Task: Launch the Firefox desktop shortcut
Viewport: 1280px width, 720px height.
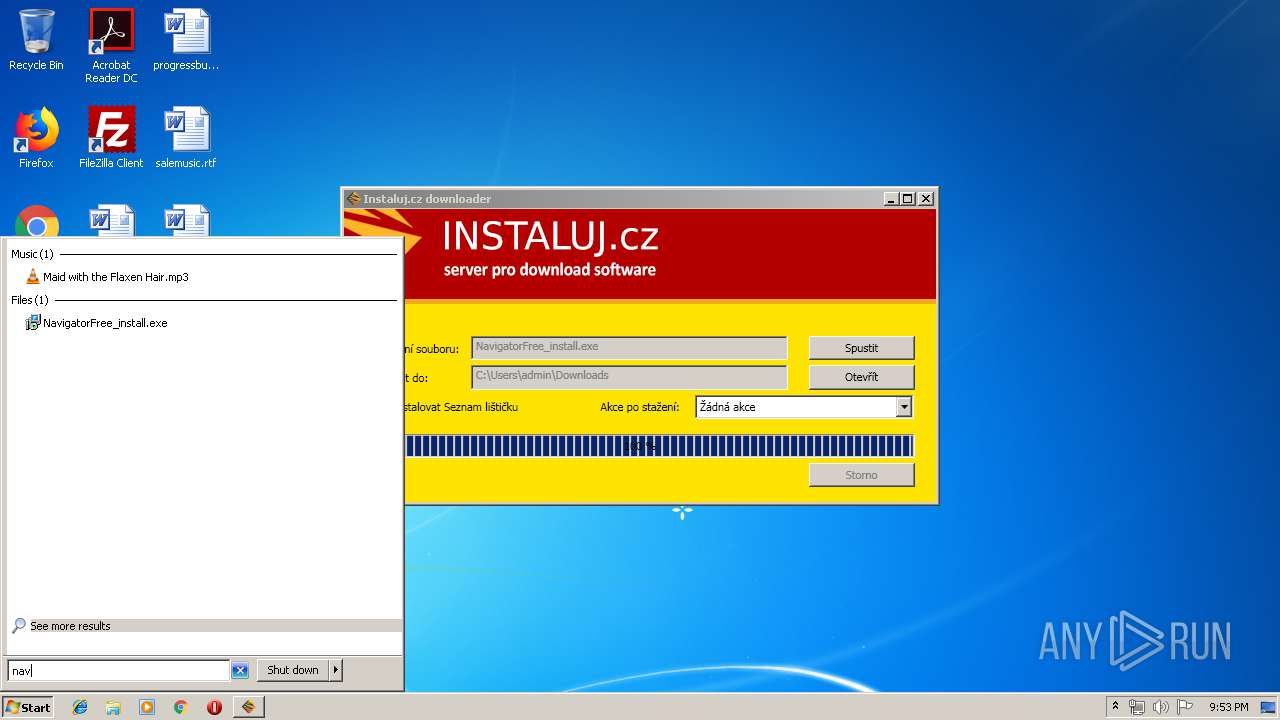Action: click(36, 138)
